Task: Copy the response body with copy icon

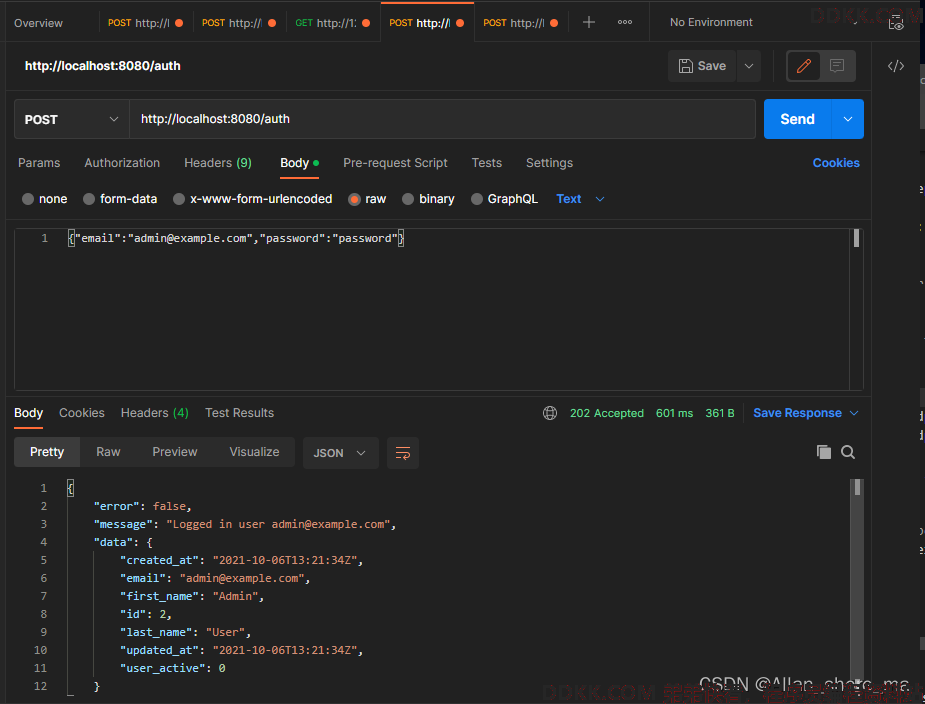Action: [824, 452]
